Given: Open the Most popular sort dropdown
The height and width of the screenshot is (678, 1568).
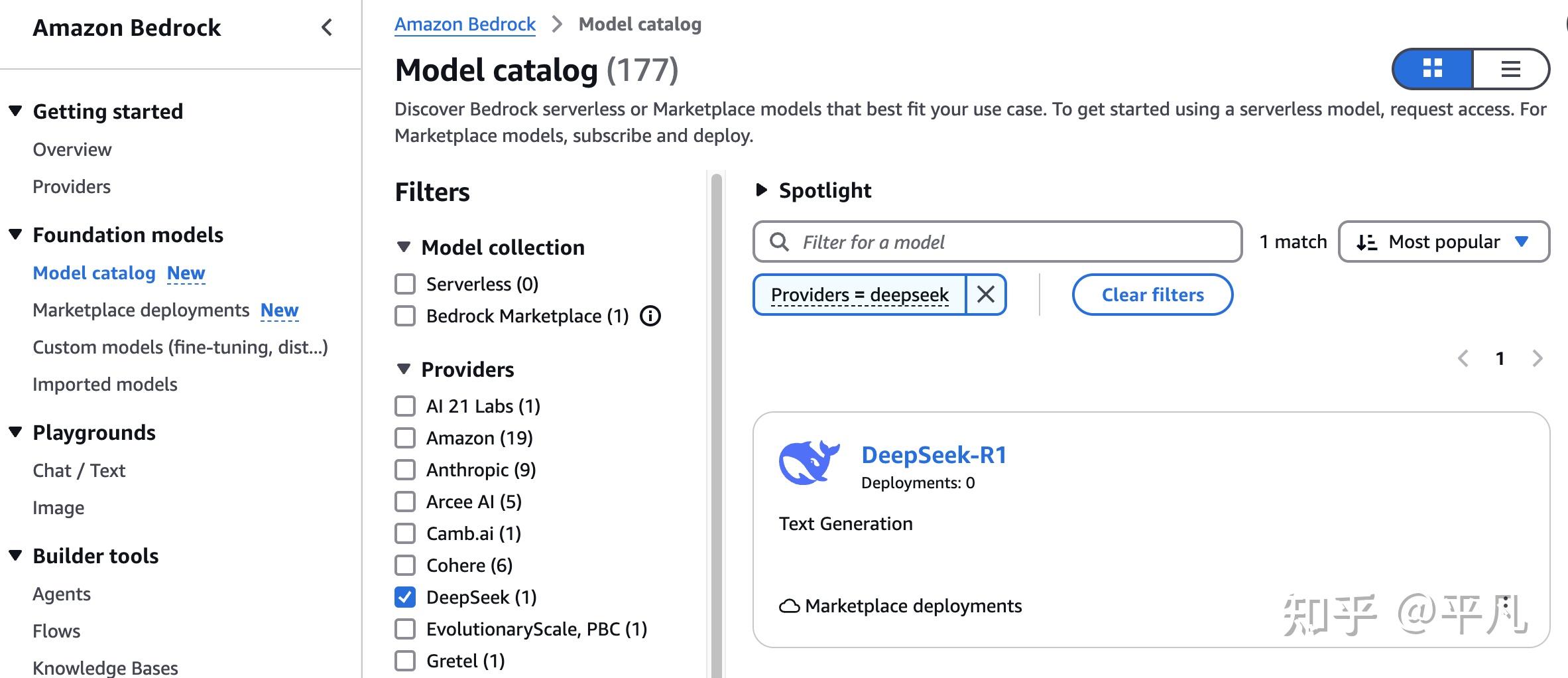Looking at the screenshot, I should pos(1443,242).
